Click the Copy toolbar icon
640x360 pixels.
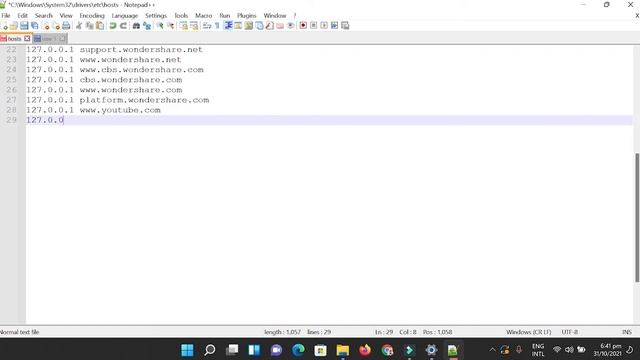tap(89, 26)
